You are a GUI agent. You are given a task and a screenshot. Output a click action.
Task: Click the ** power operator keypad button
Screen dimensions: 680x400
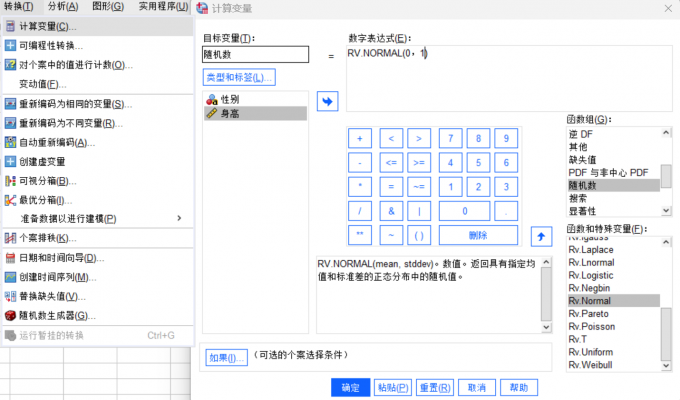(360, 235)
